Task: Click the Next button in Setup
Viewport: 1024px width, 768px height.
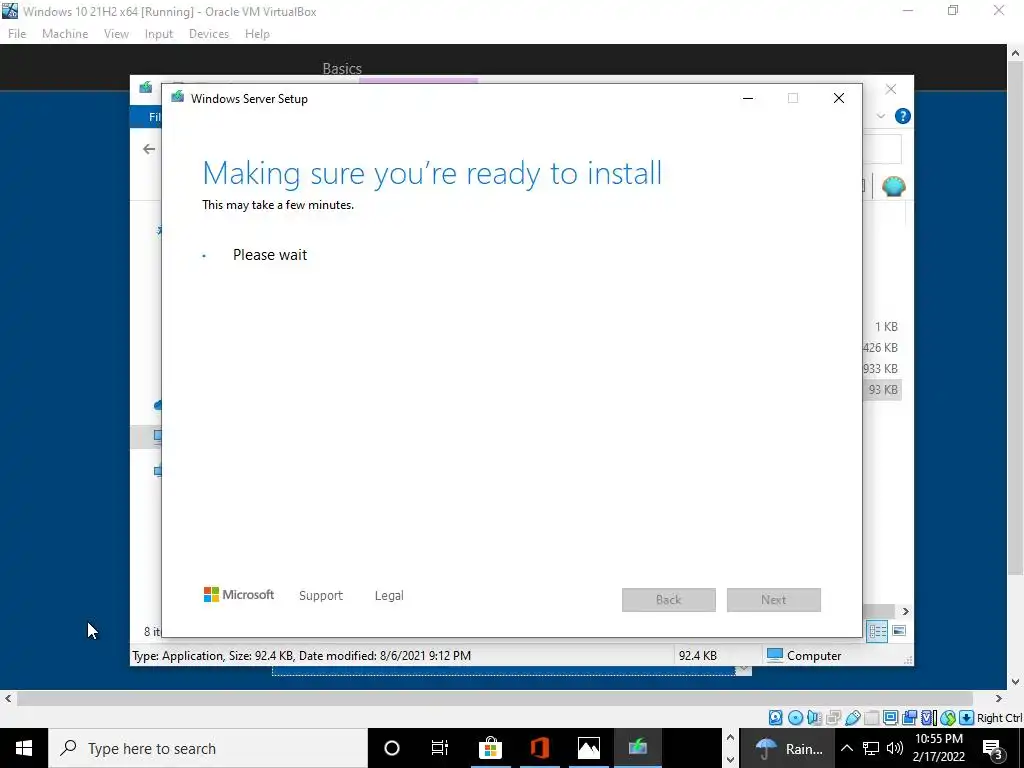Action: [774, 600]
